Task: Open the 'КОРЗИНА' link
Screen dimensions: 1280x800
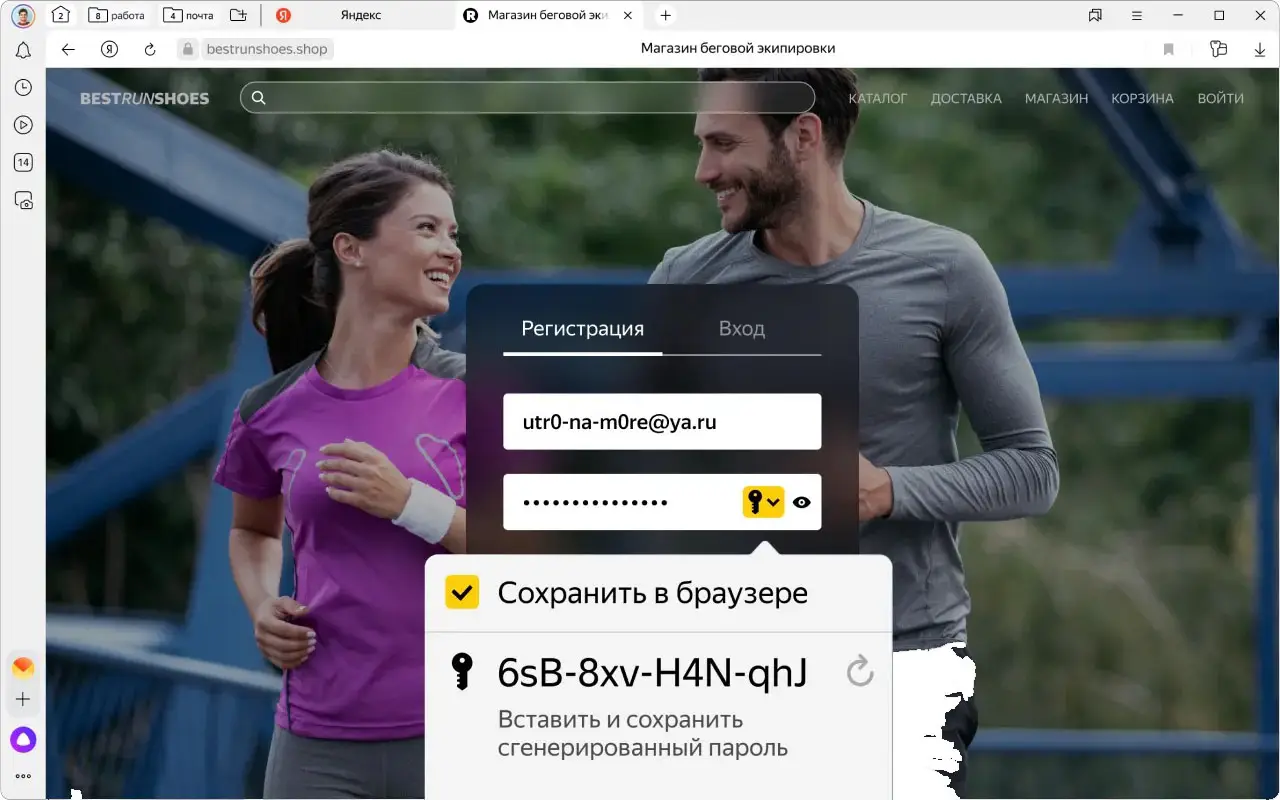Action: click(x=1142, y=98)
